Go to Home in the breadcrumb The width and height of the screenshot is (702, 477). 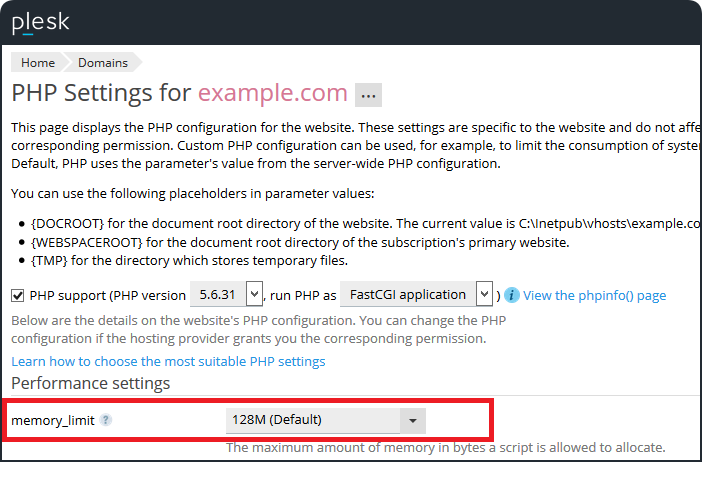(38, 62)
